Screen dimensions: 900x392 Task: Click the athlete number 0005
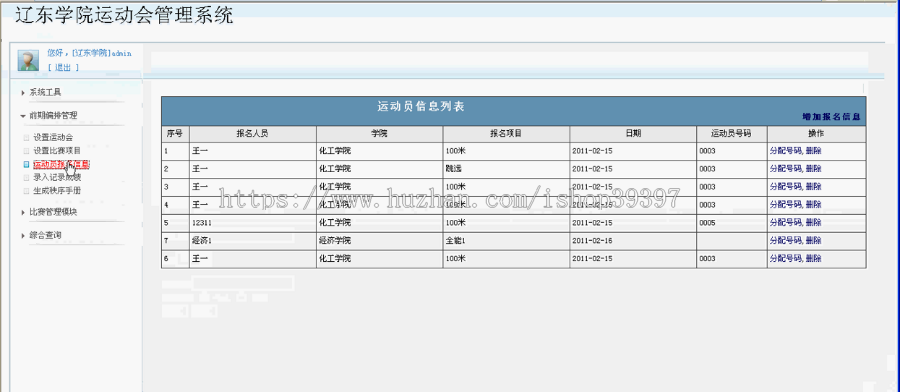708,222
